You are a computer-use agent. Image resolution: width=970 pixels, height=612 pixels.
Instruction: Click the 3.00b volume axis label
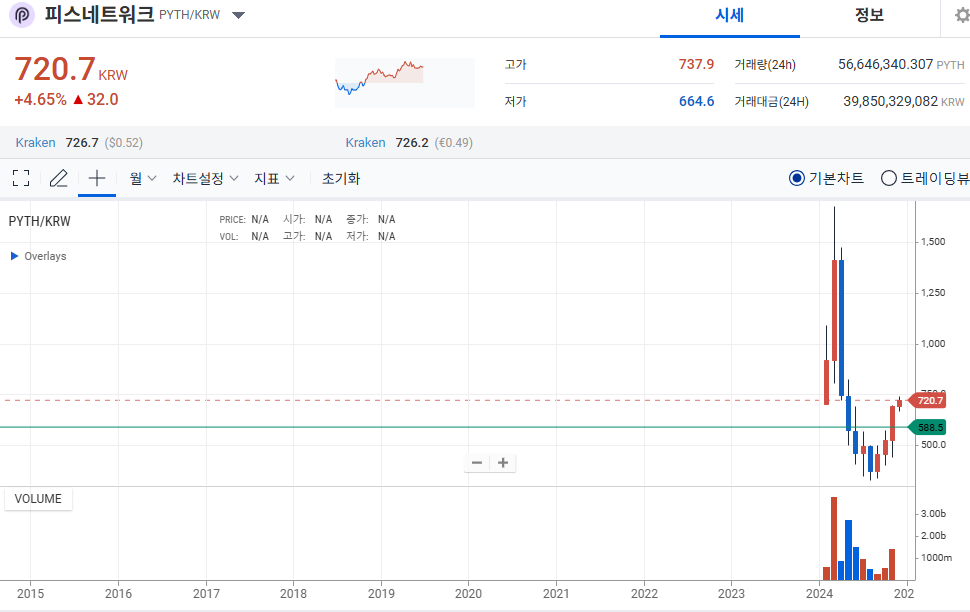(x=933, y=514)
